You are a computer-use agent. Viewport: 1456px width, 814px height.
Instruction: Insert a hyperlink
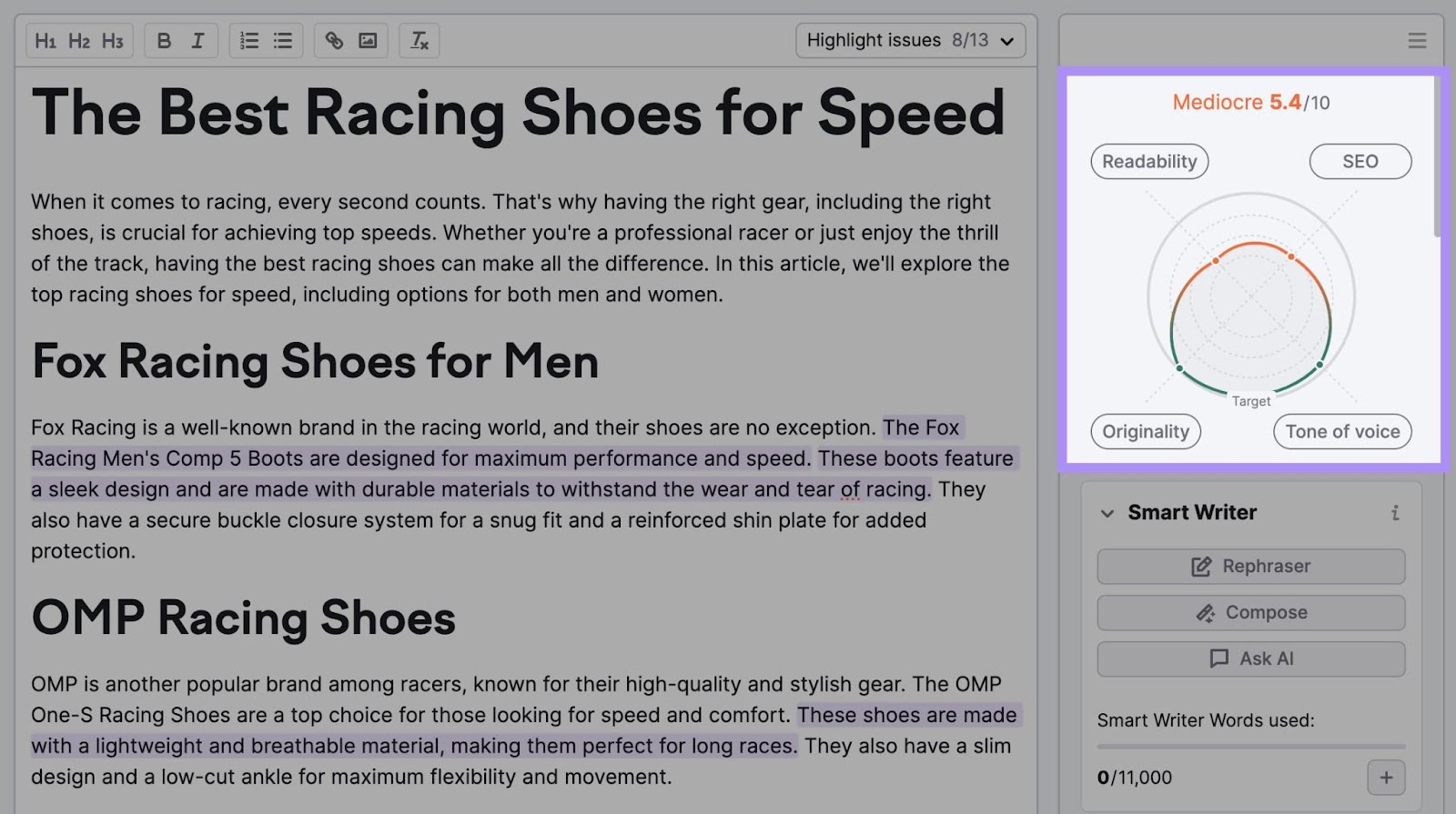[x=334, y=41]
